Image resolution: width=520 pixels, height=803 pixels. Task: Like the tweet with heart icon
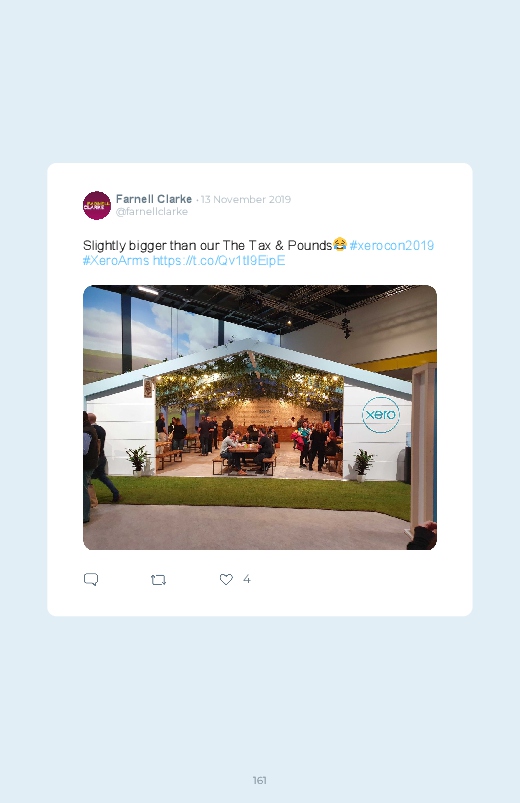pyautogui.click(x=226, y=579)
